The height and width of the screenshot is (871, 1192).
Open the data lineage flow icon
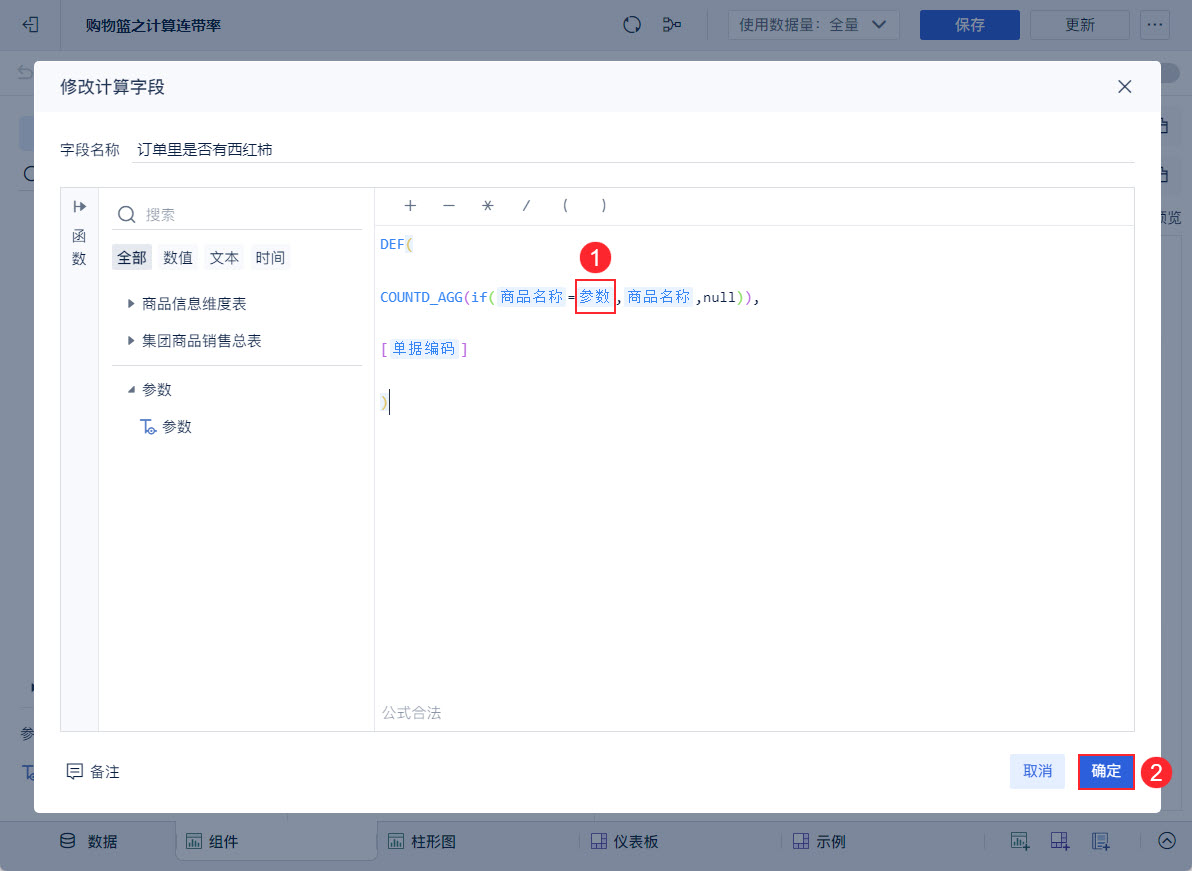coord(671,25)
